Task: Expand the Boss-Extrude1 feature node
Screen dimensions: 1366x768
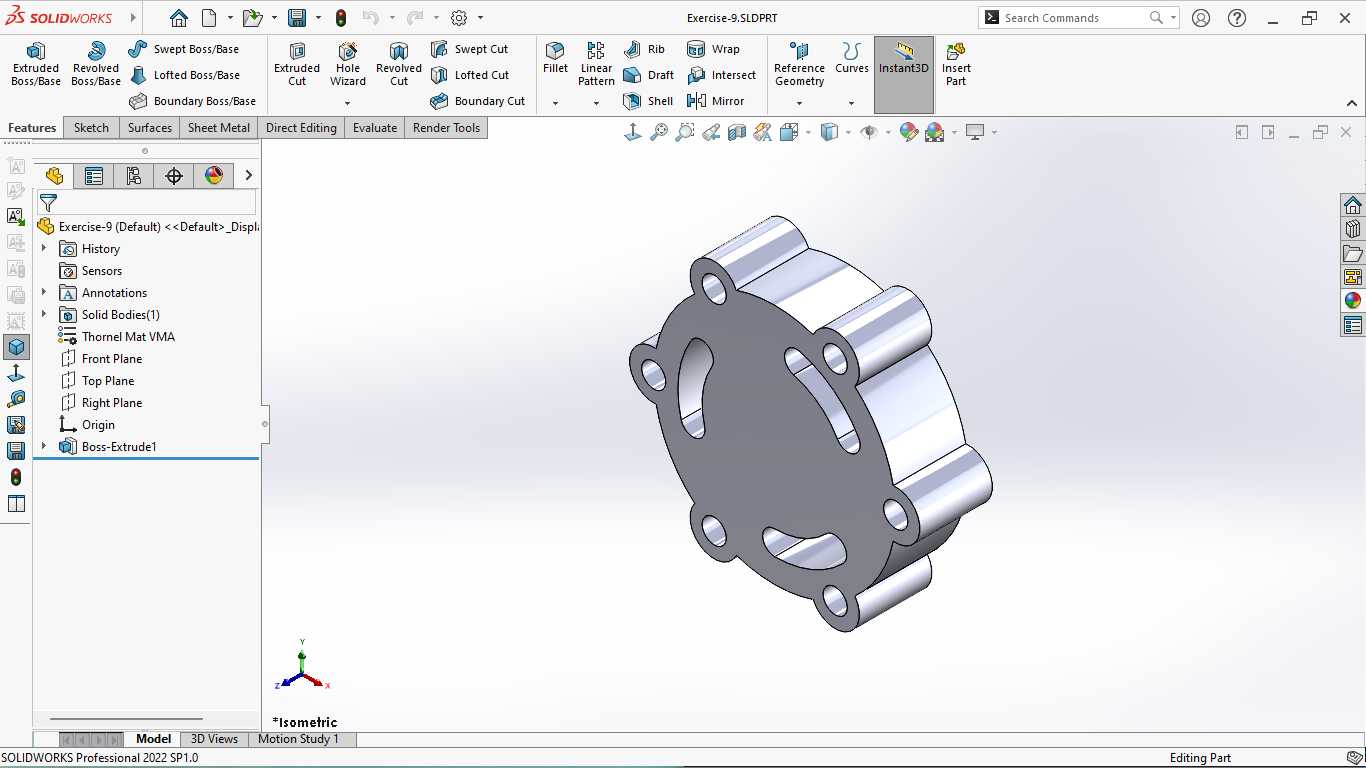Action: click(44, 446)
